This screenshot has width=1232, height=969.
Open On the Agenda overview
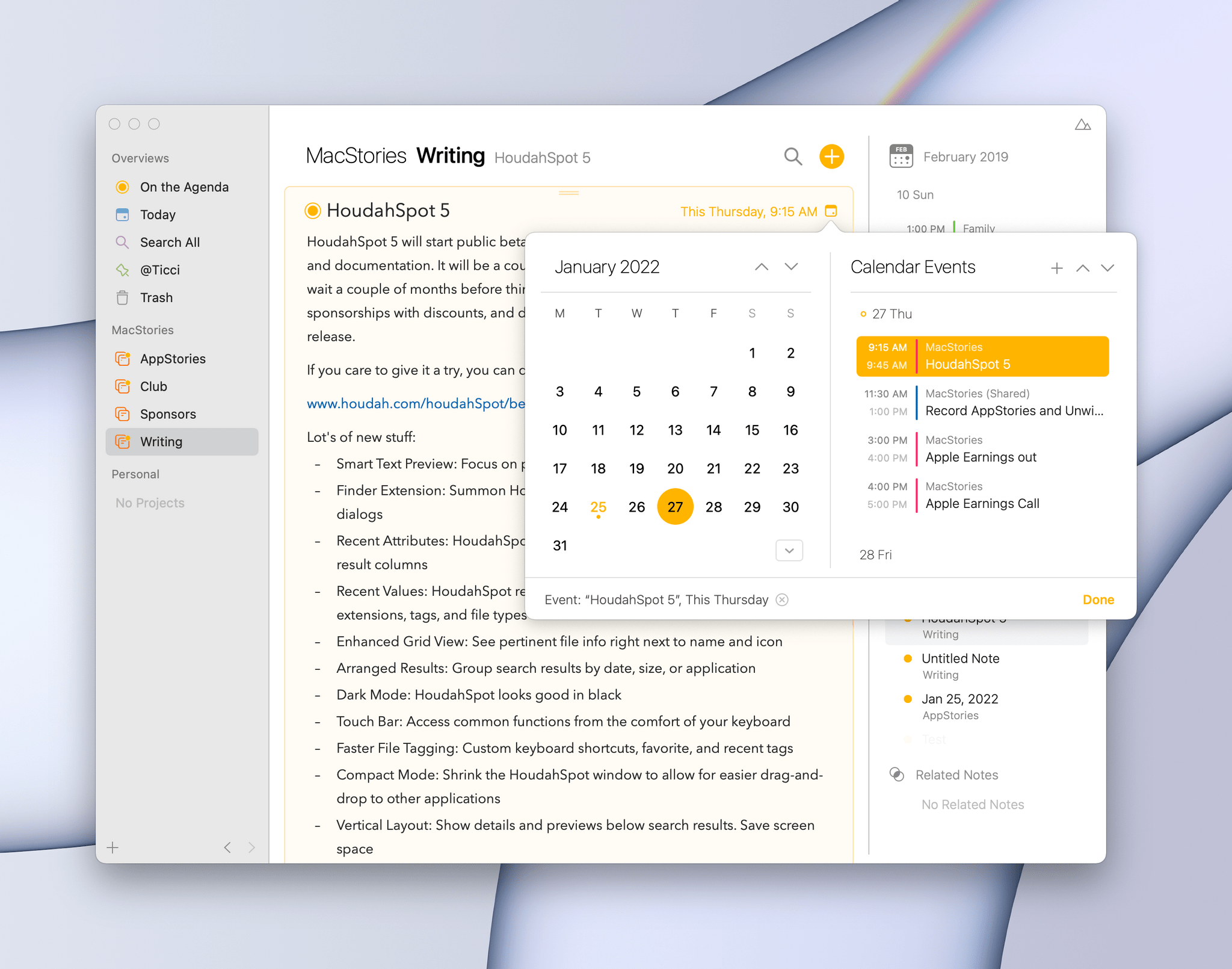tap(182, 187)
